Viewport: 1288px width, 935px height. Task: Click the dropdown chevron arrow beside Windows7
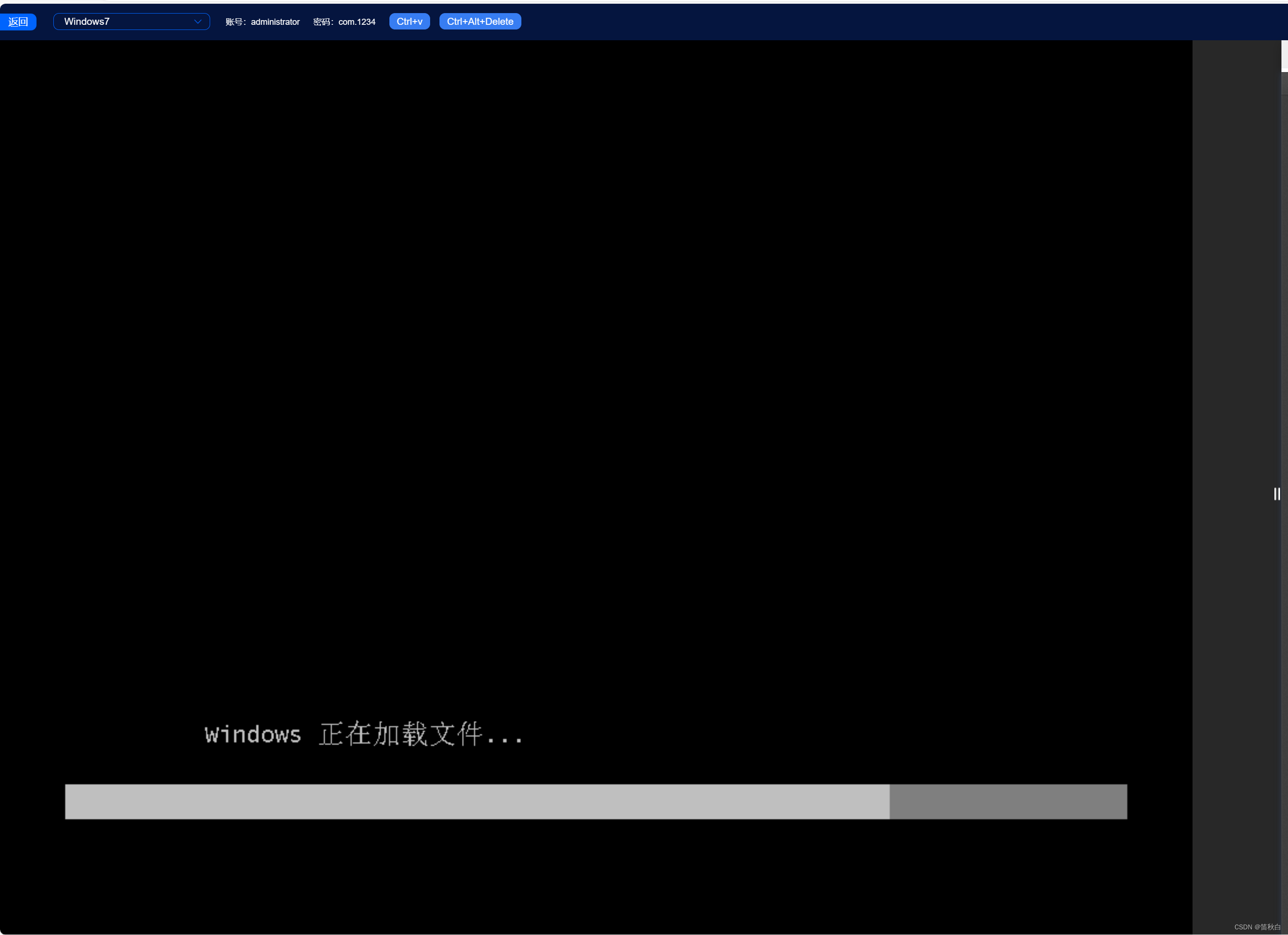click(x=198, y=22)
